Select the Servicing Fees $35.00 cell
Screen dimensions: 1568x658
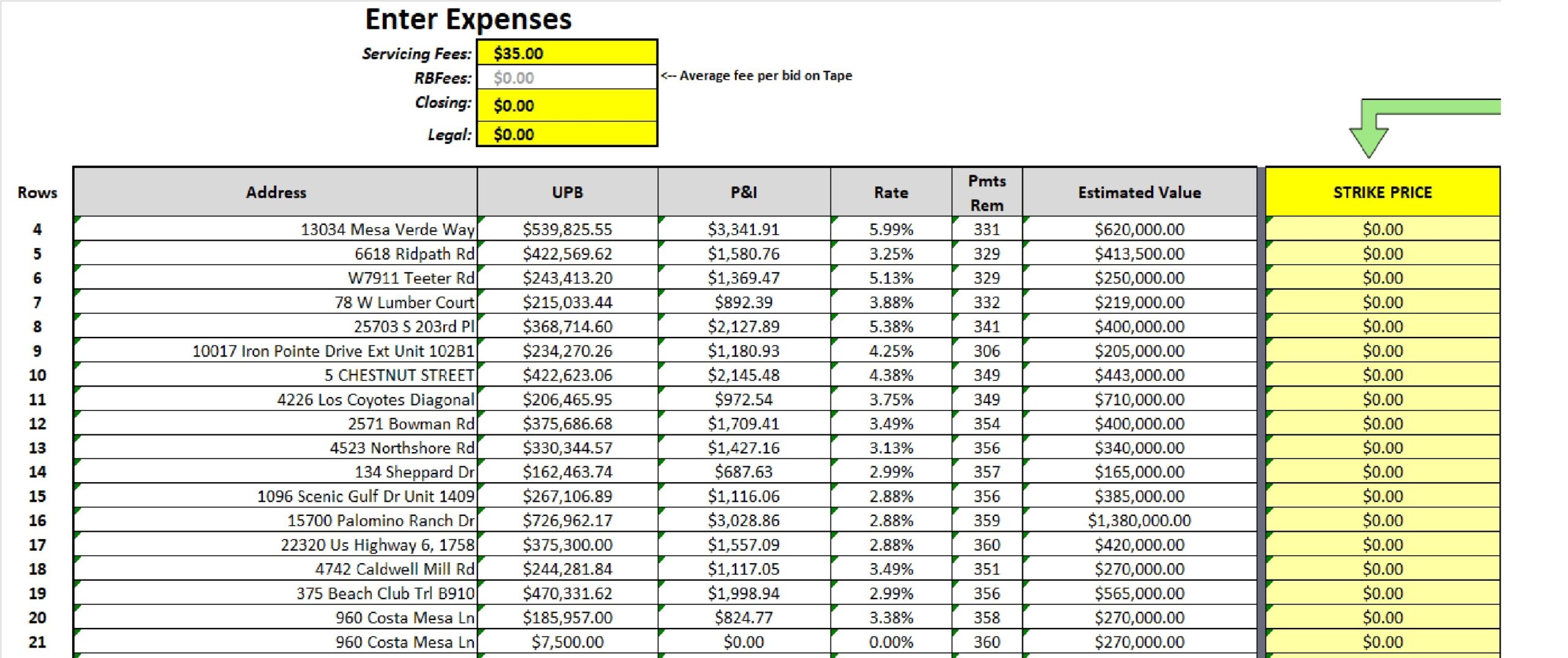point(567,53)
